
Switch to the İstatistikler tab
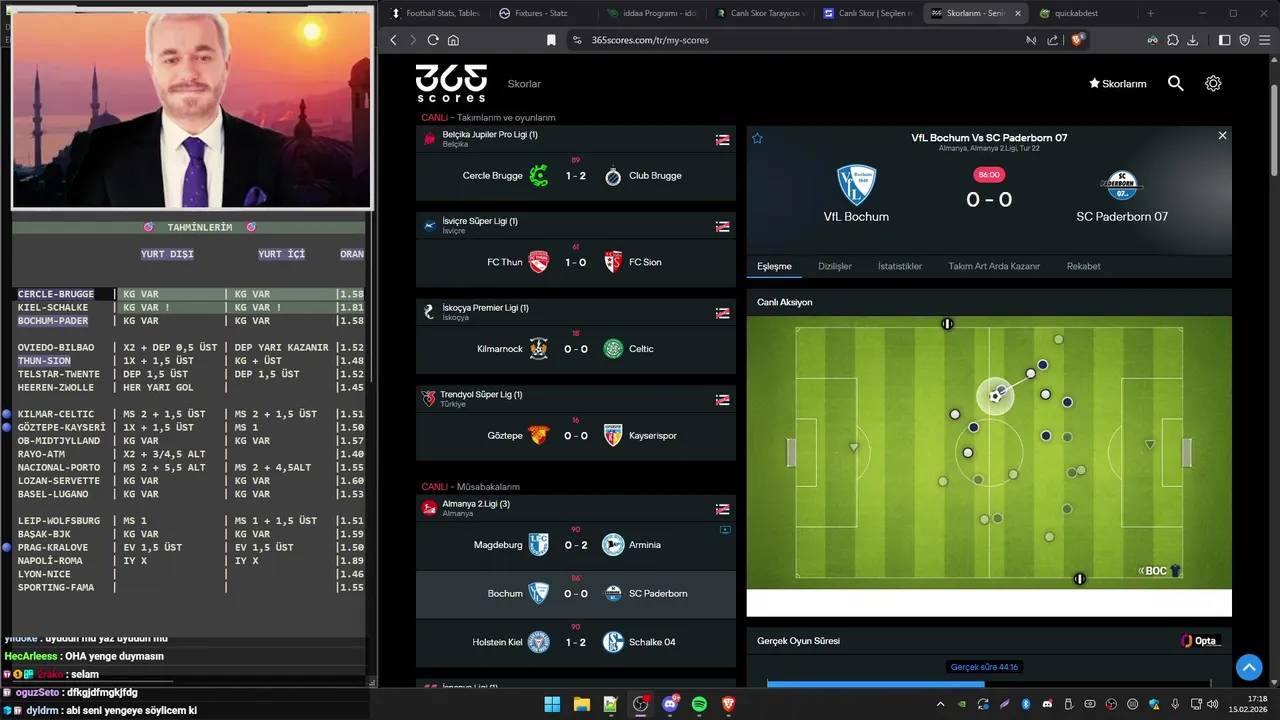pyautogui.click(x=900, y=267)
